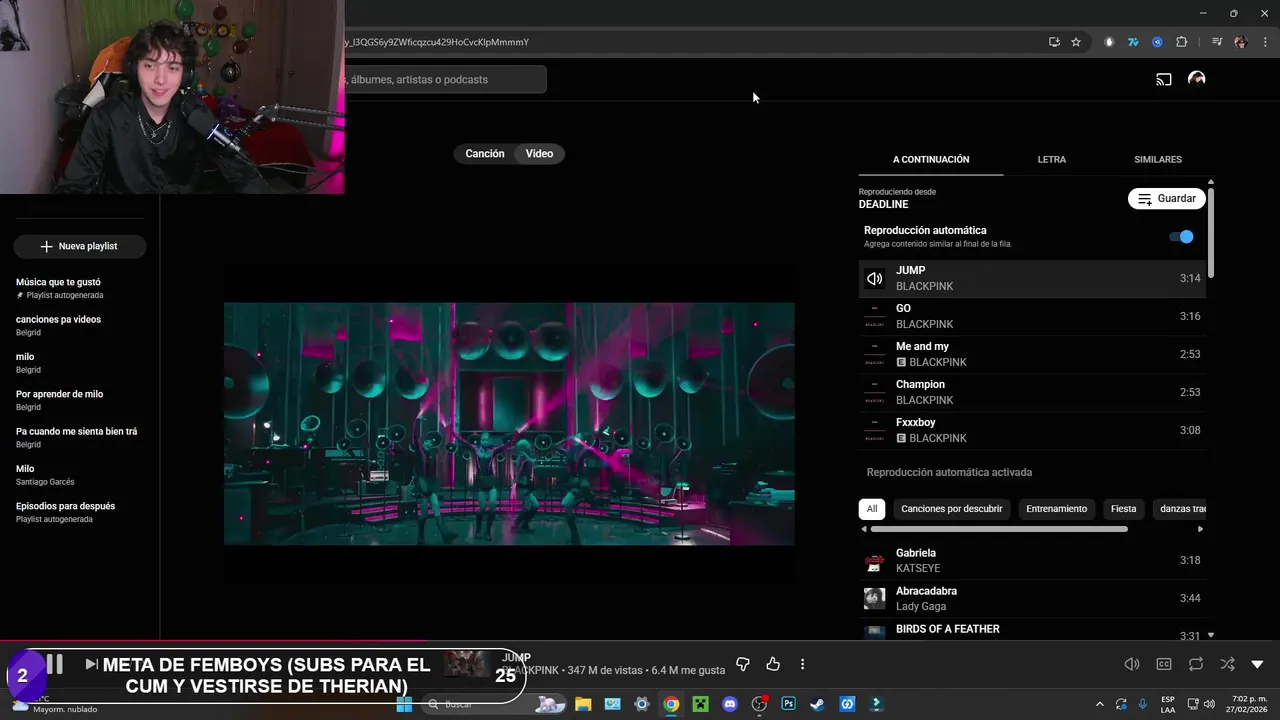Open Chrome's three-dot menu
1280x720 pixels.
click(x=1265, y=42)
